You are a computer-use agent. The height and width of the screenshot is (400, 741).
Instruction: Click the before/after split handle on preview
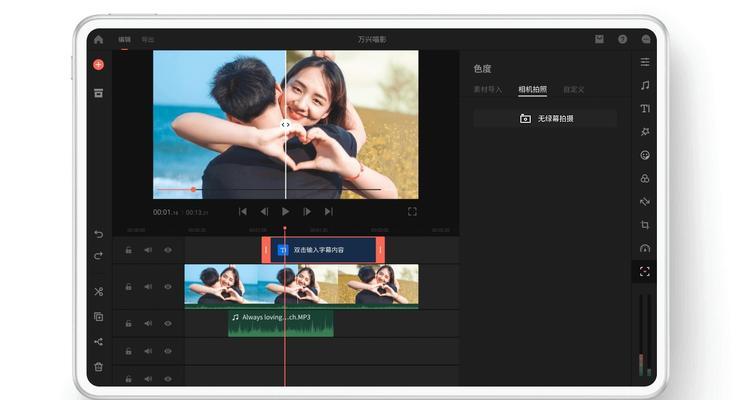point(285,125)
